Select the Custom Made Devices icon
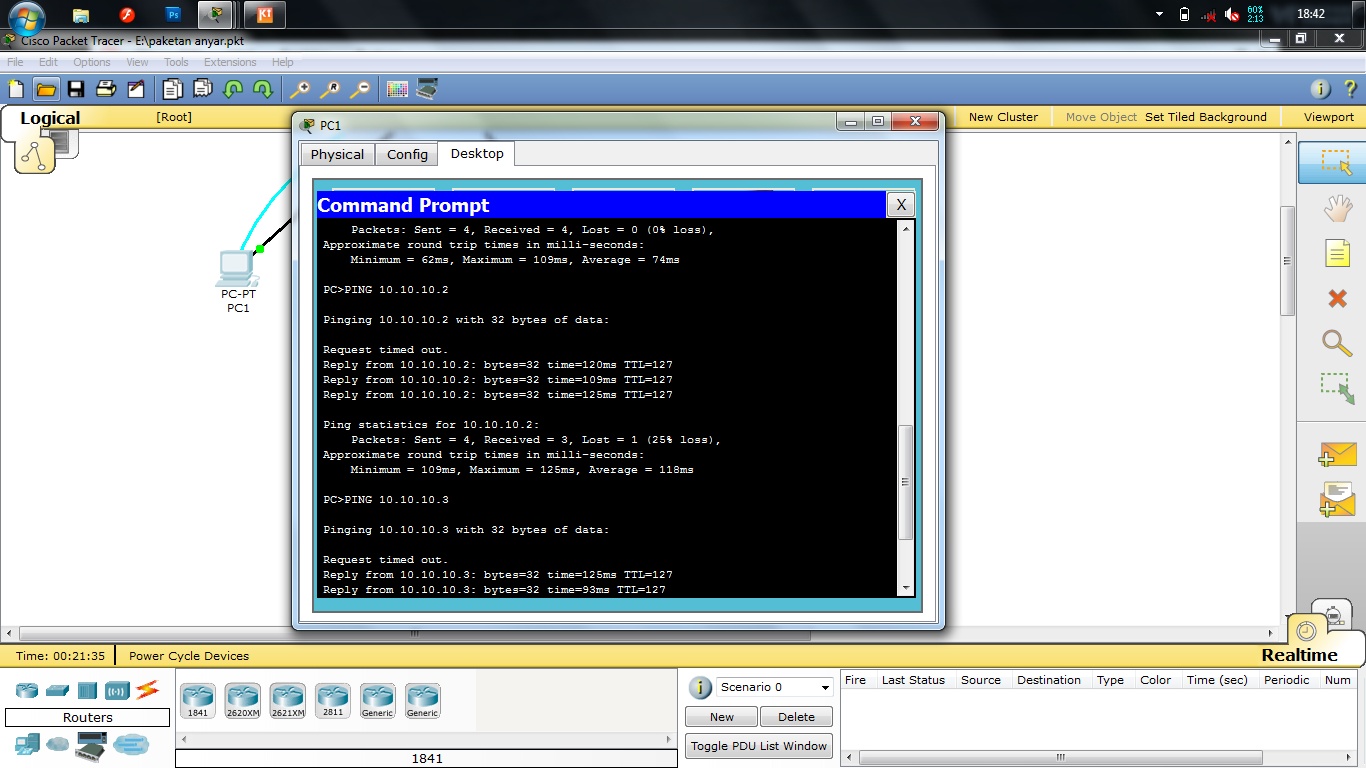Image resolution: width=1366 pixels, height=768 pixels. 91,744
